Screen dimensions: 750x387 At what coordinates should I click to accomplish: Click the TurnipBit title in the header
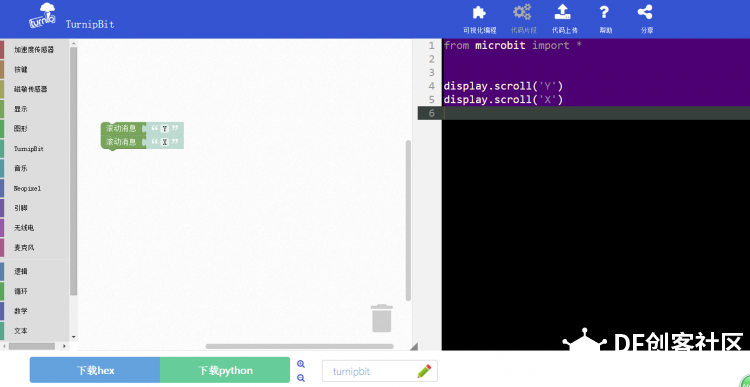click(90, 24)
